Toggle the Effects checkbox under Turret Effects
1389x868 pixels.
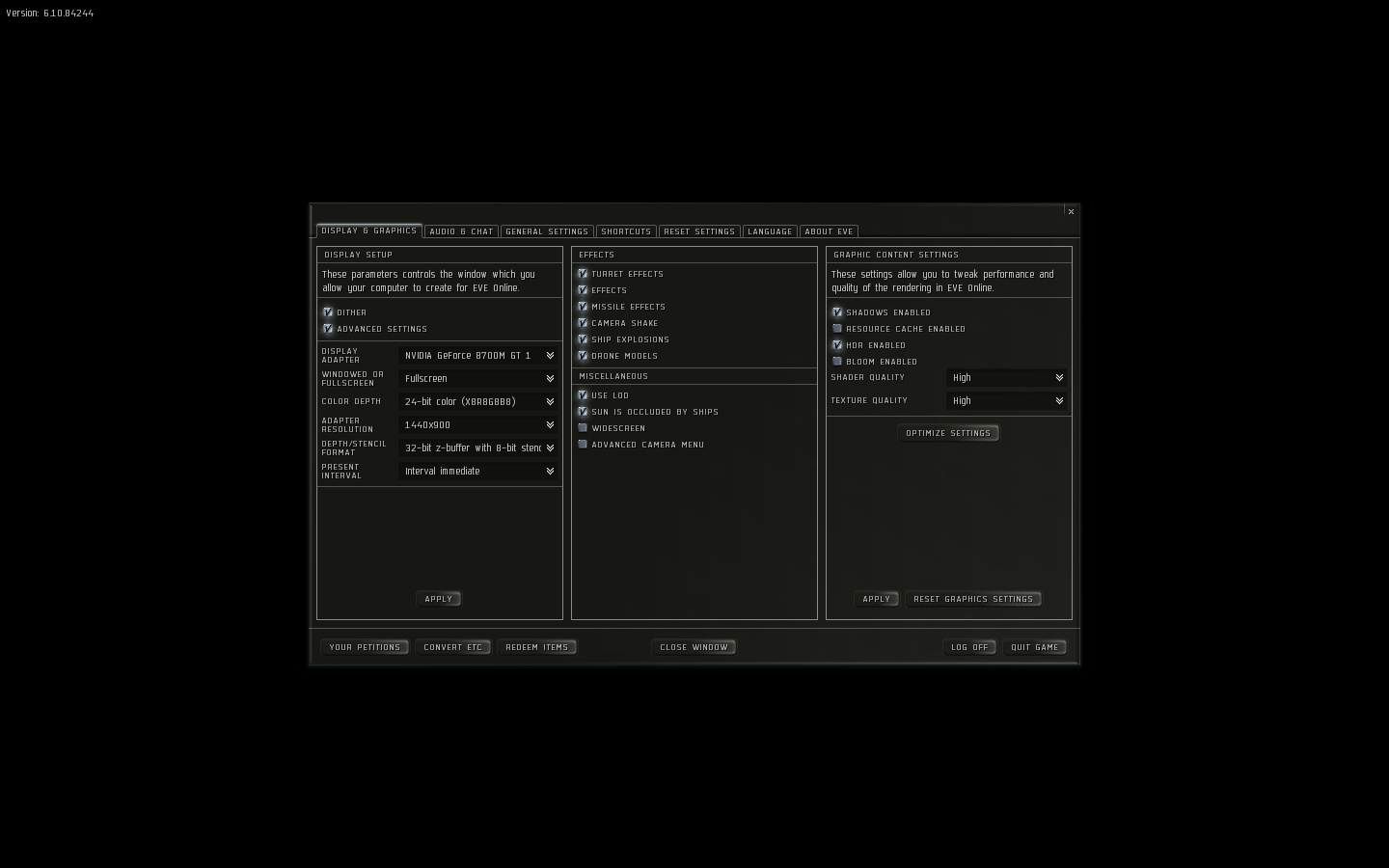pos(583,290)
